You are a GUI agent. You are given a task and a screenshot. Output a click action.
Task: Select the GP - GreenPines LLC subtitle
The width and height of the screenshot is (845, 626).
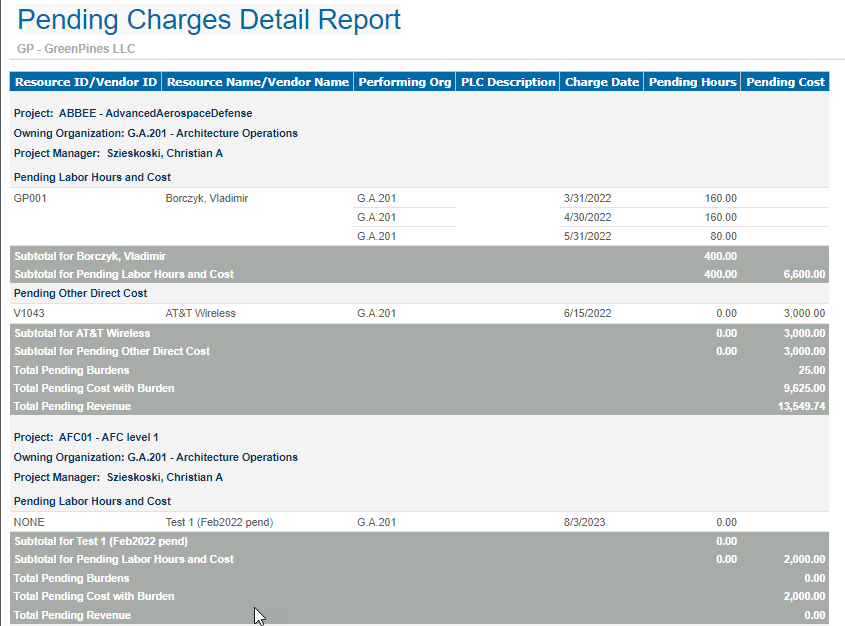[76, 49]
